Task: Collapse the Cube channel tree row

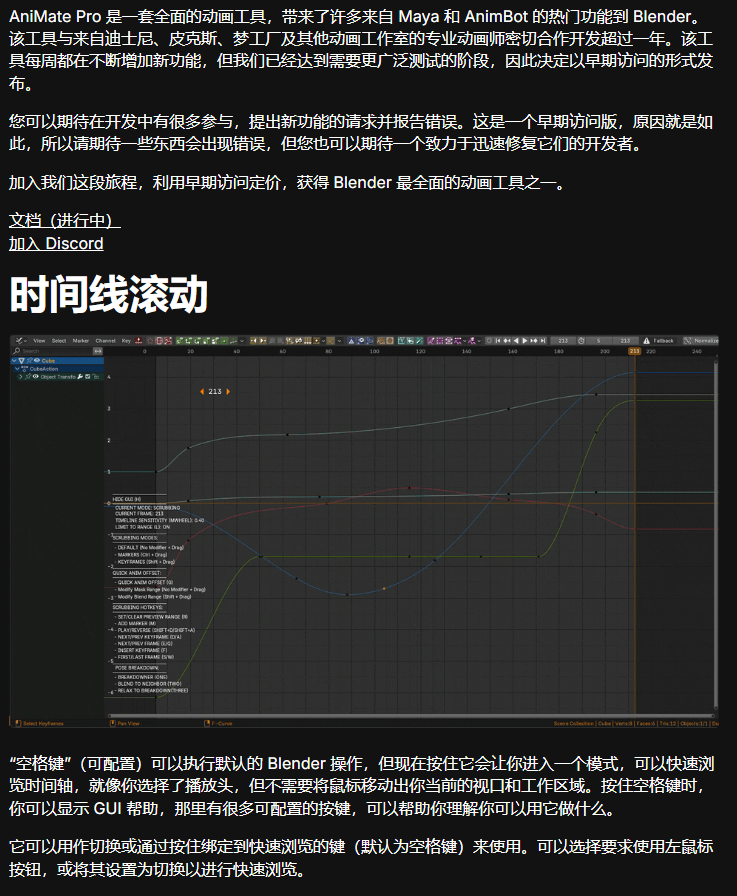Action: [x=14, y=361]
